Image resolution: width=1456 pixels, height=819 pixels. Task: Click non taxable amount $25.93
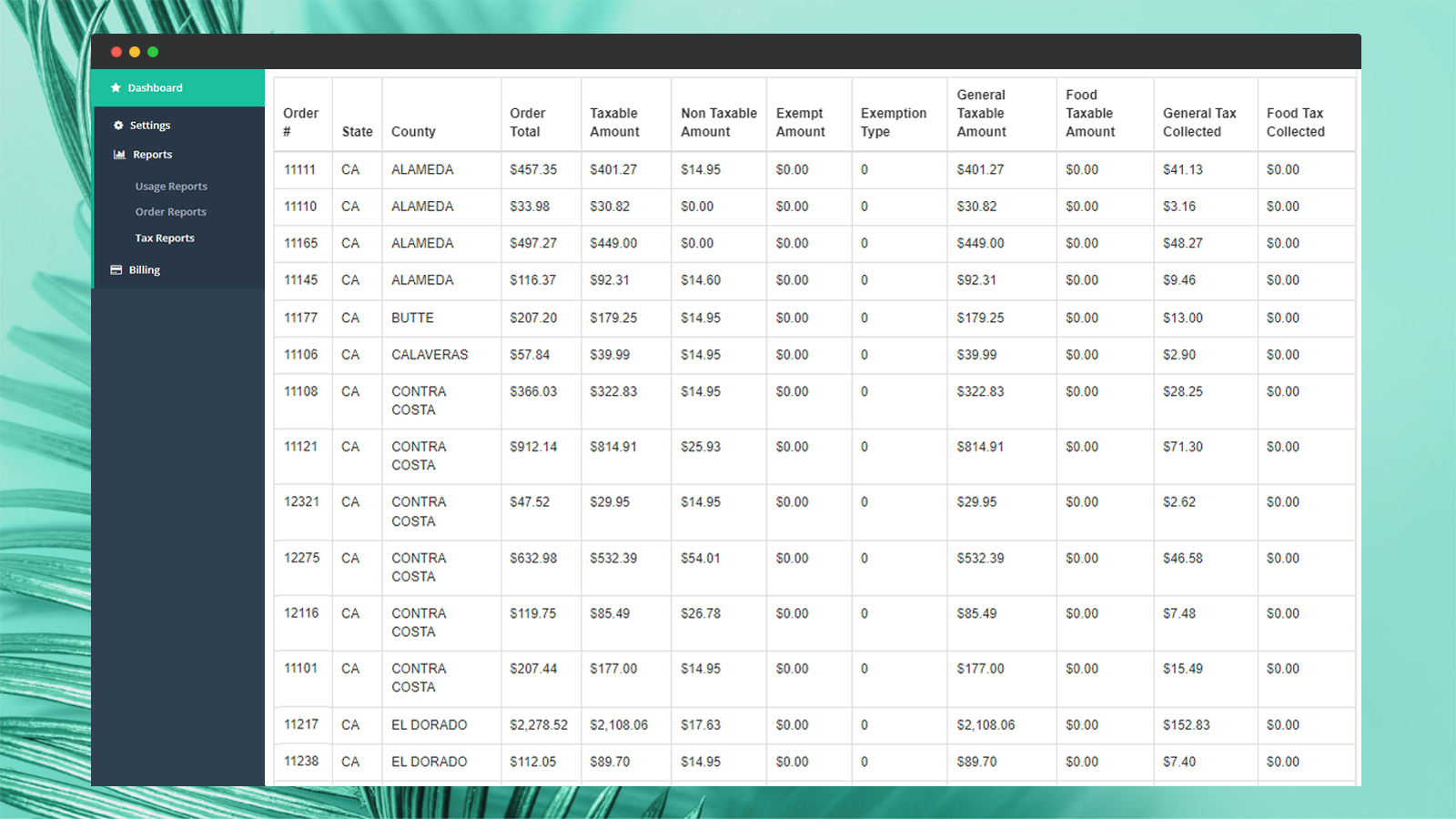coord(701,447)
